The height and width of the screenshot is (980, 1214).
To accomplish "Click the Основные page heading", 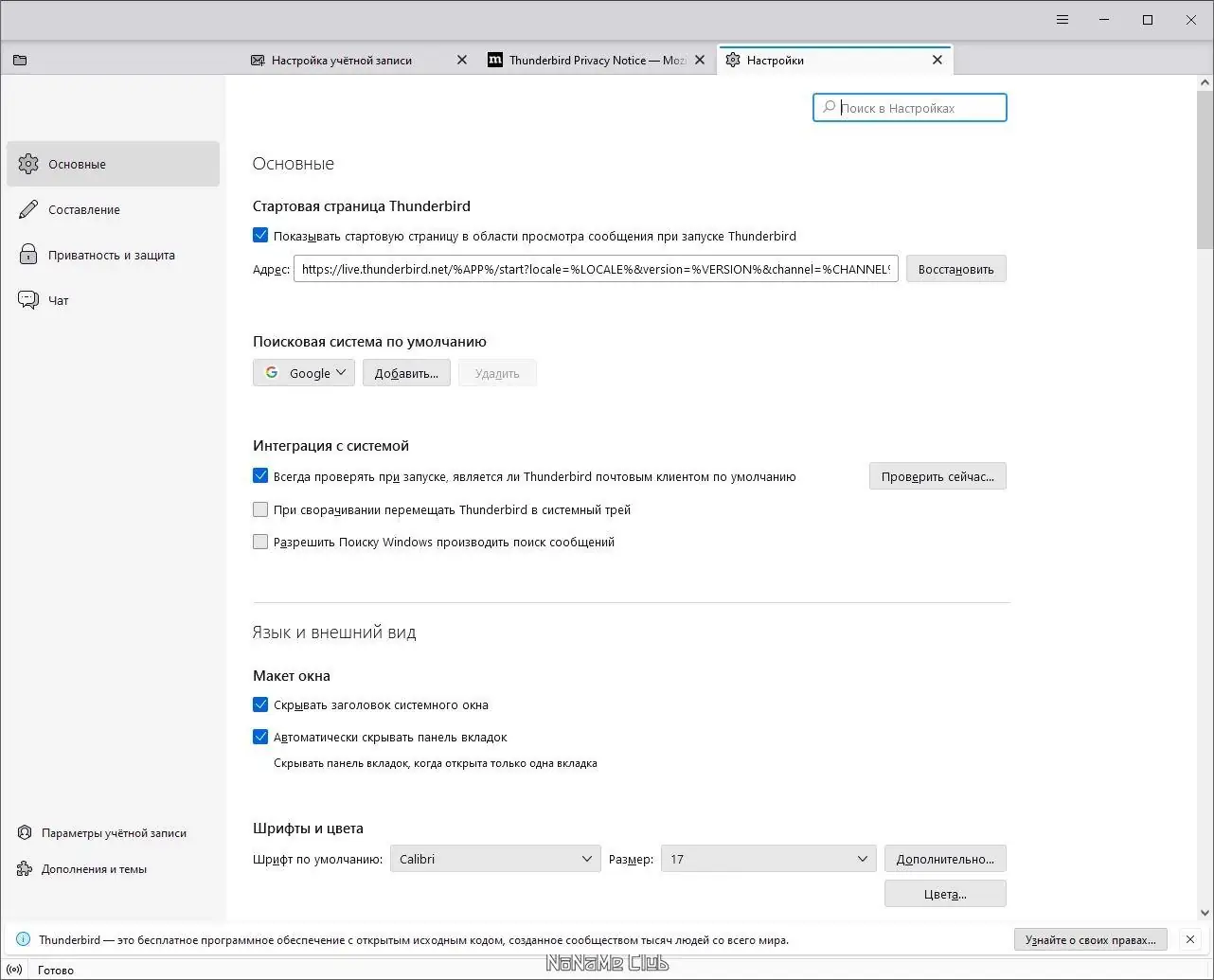I will coord(294,164).
